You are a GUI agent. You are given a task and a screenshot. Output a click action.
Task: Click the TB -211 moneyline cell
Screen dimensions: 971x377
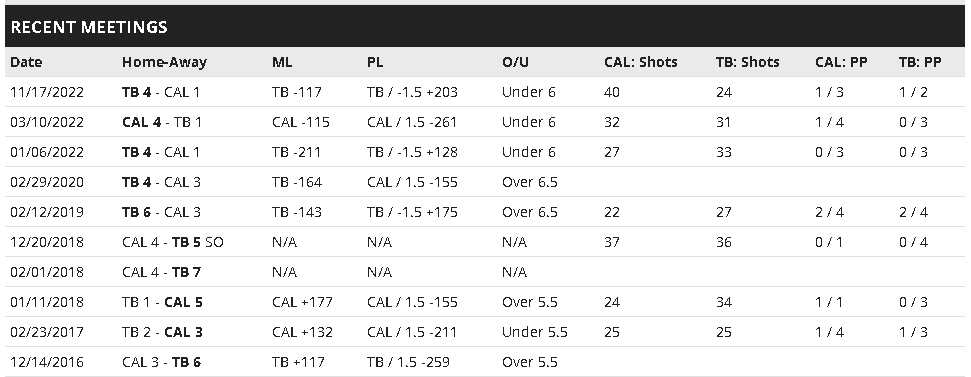click(296, 152)
